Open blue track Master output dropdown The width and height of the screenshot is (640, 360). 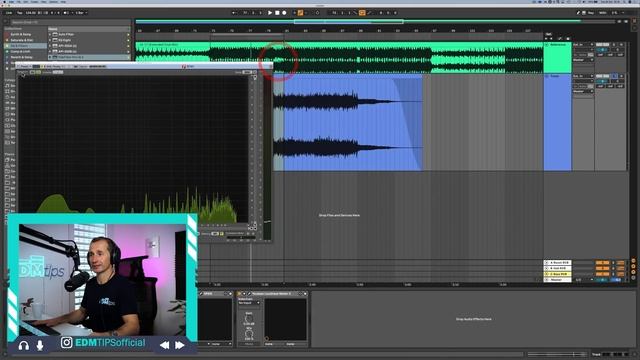pos(583,91)
